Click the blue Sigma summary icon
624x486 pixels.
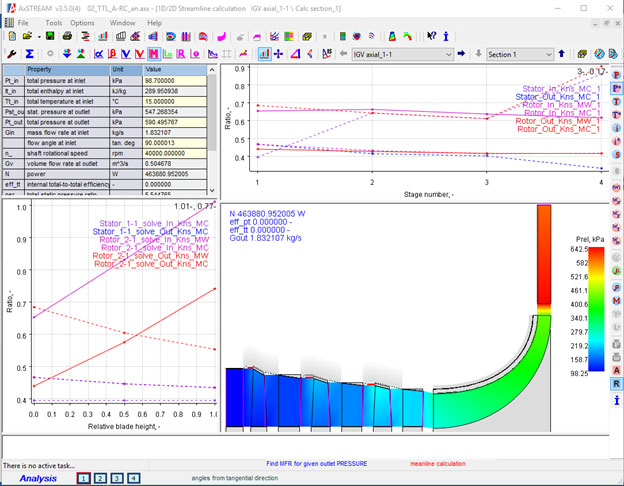click(x=29, y=54)
